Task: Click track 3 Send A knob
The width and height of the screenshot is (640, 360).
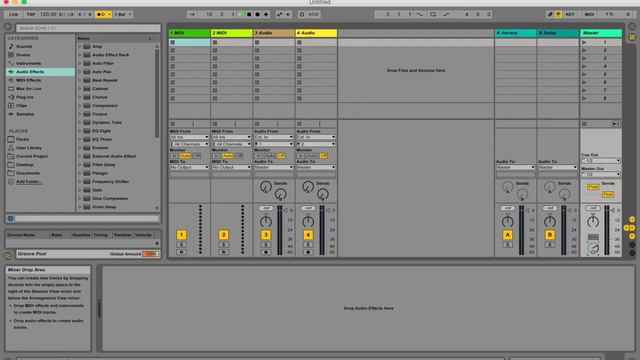Action: (266, 187)
